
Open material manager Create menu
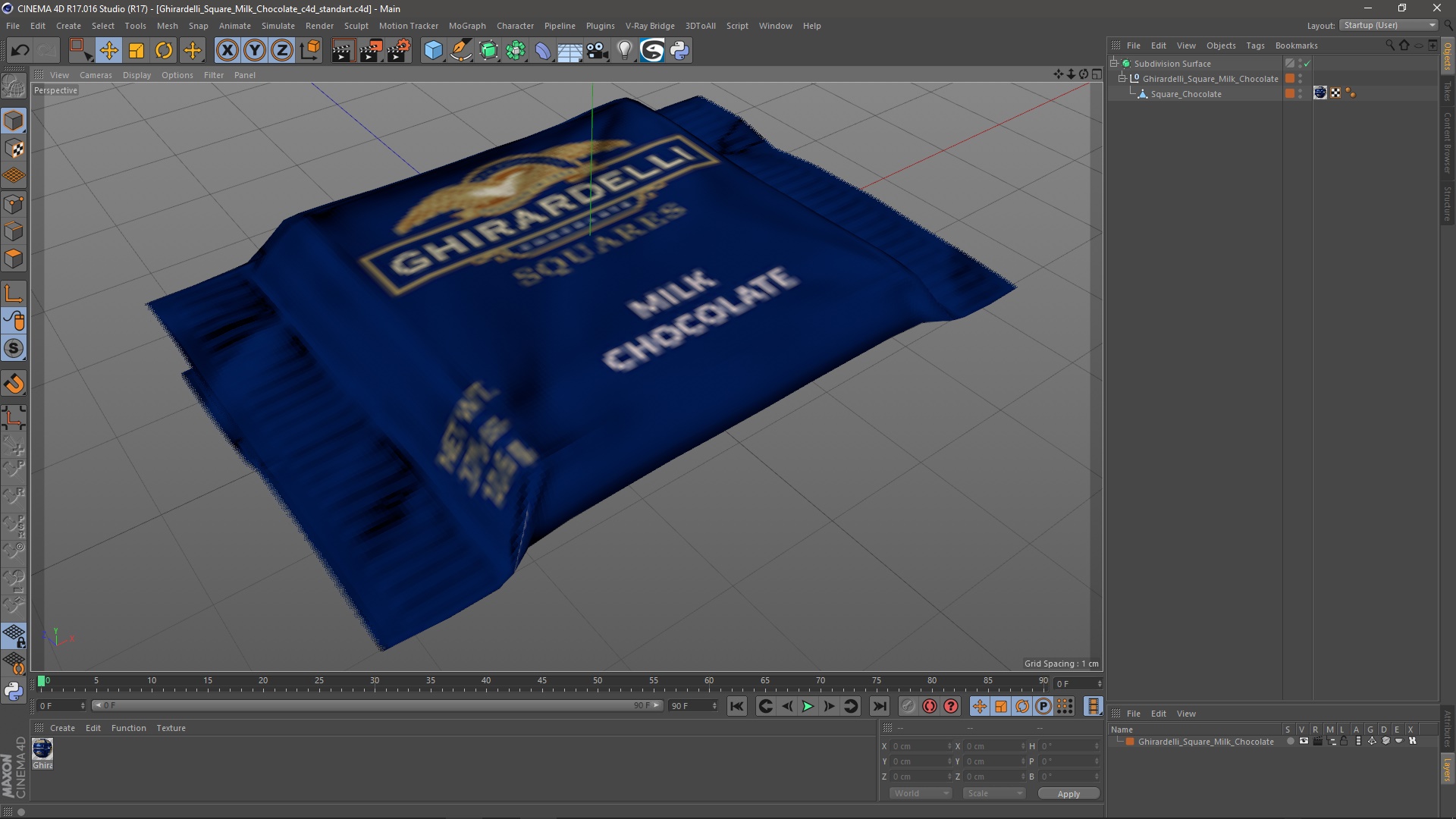tap(62, 728)
